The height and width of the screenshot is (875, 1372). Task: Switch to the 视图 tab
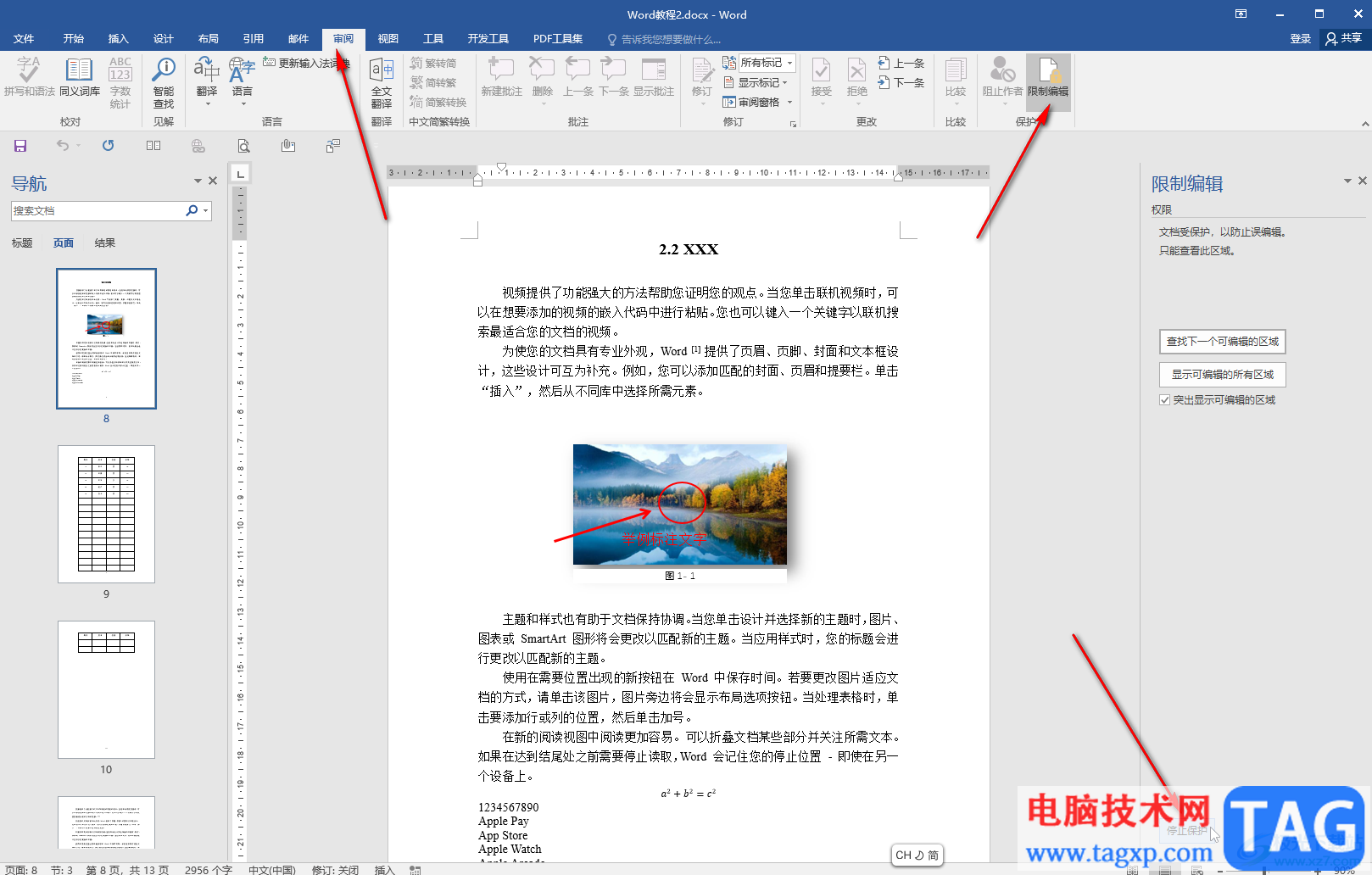388,39
